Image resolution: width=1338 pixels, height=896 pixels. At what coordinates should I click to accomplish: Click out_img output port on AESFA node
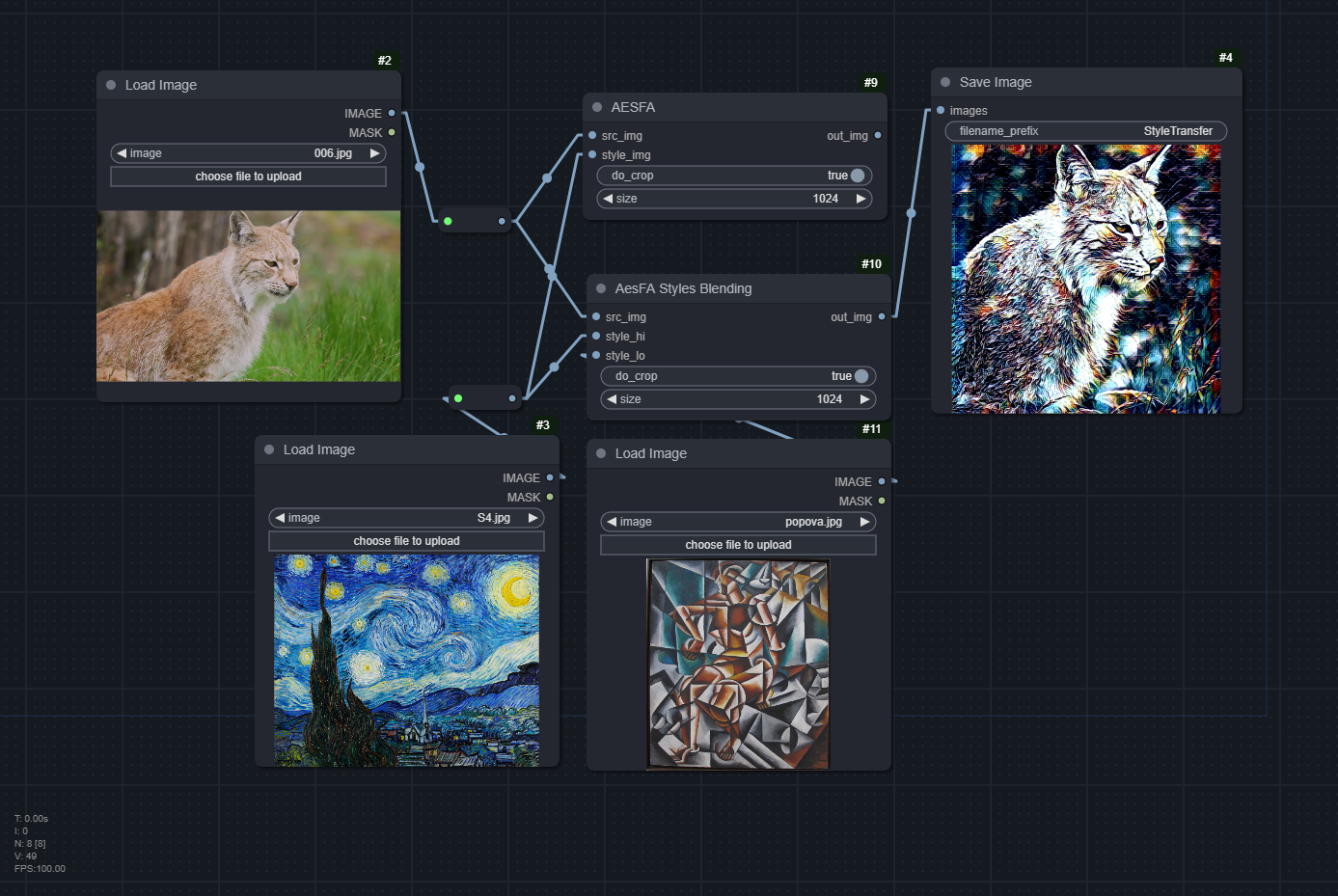click(x=878, y=135)
